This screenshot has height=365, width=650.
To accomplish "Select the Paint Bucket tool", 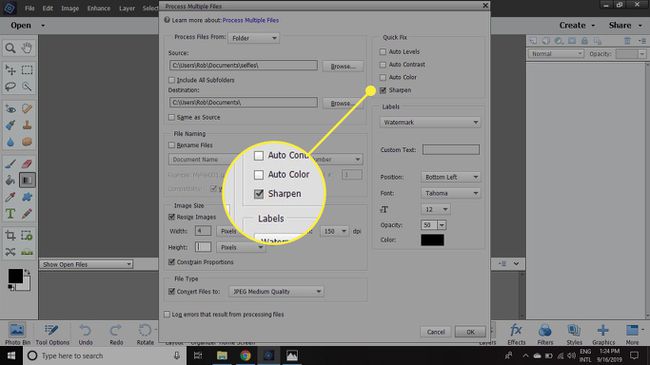I will coord(10,180).
